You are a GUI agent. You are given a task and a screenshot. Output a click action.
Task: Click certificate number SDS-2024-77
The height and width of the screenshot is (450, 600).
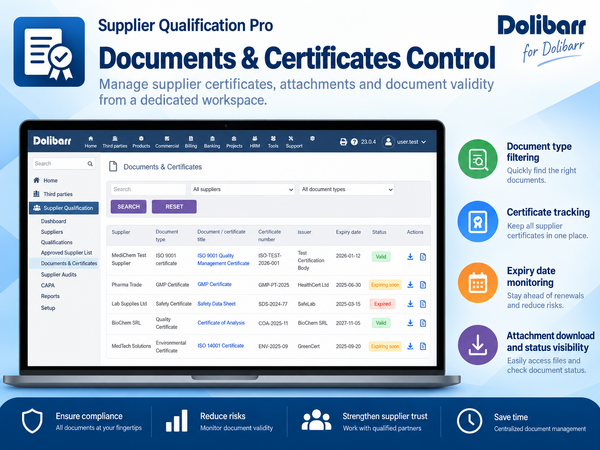[273, 304]
